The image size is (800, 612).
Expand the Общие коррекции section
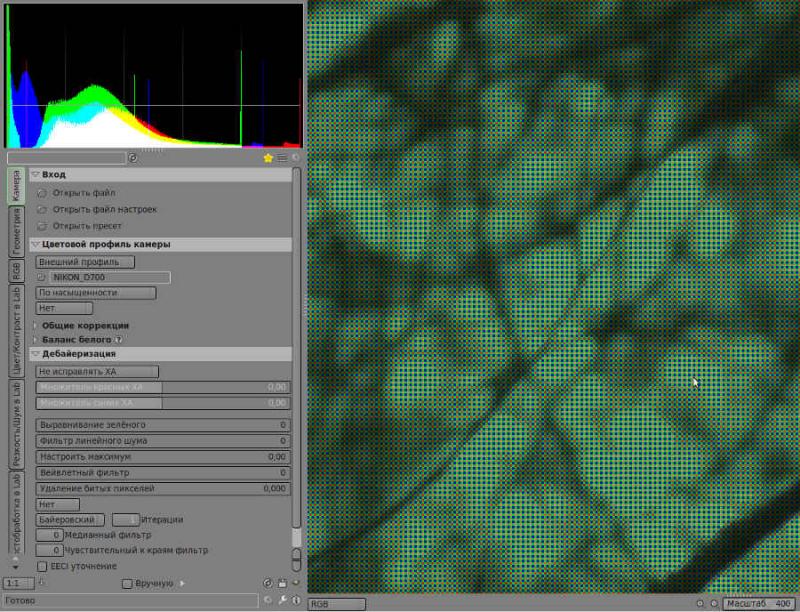coord(35,325)
